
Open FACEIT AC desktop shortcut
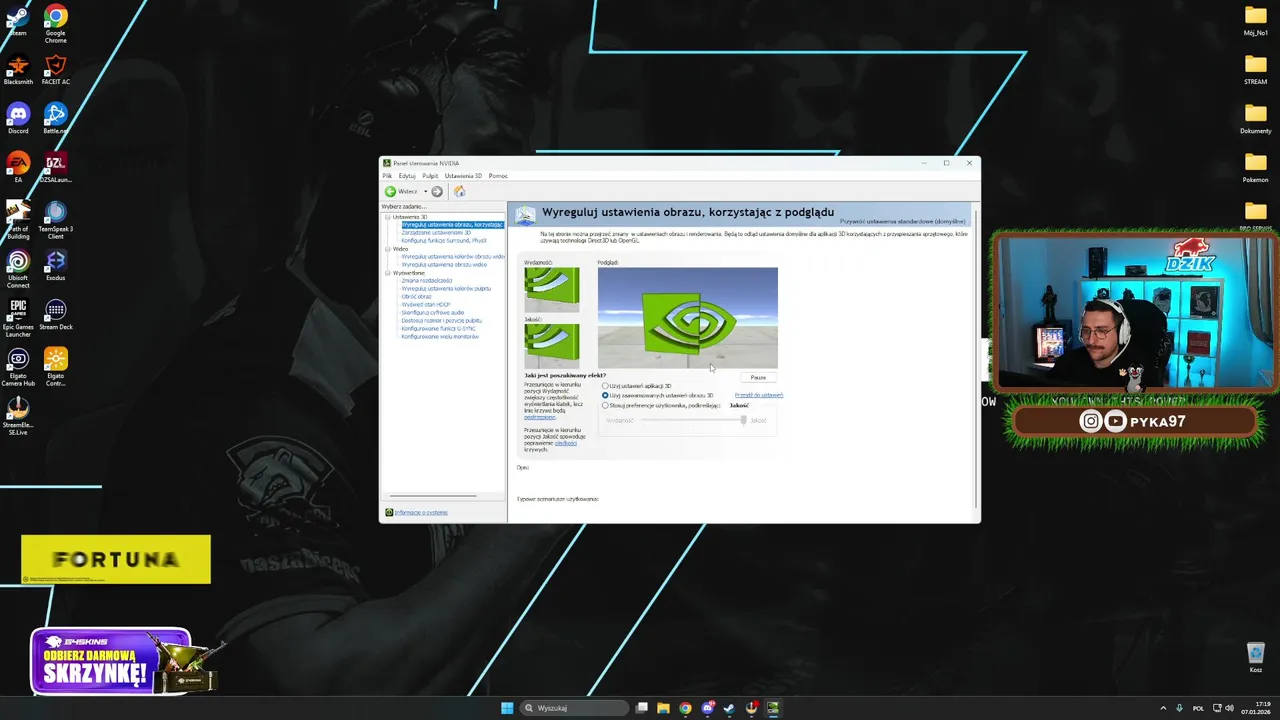[x=55, y=70]
